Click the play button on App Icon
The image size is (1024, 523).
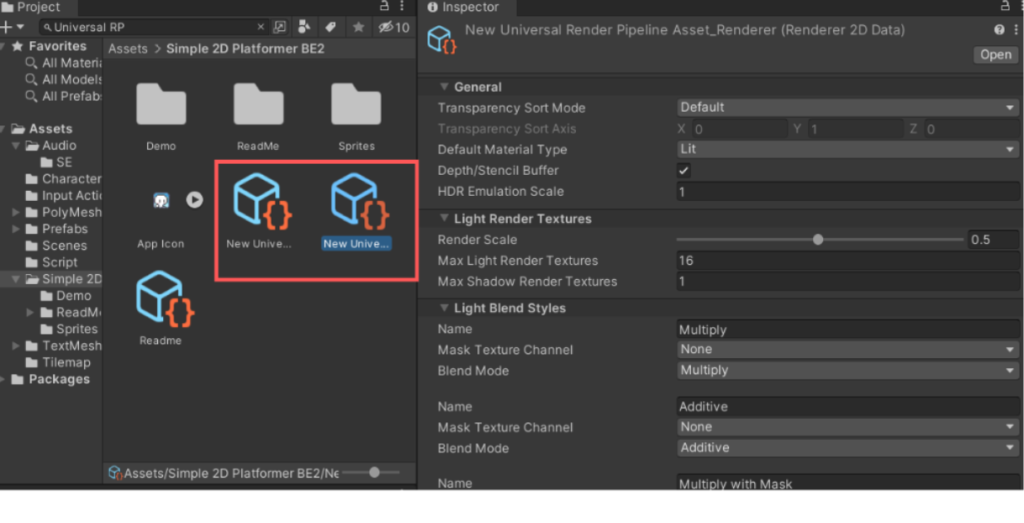(x=194, y=200)
